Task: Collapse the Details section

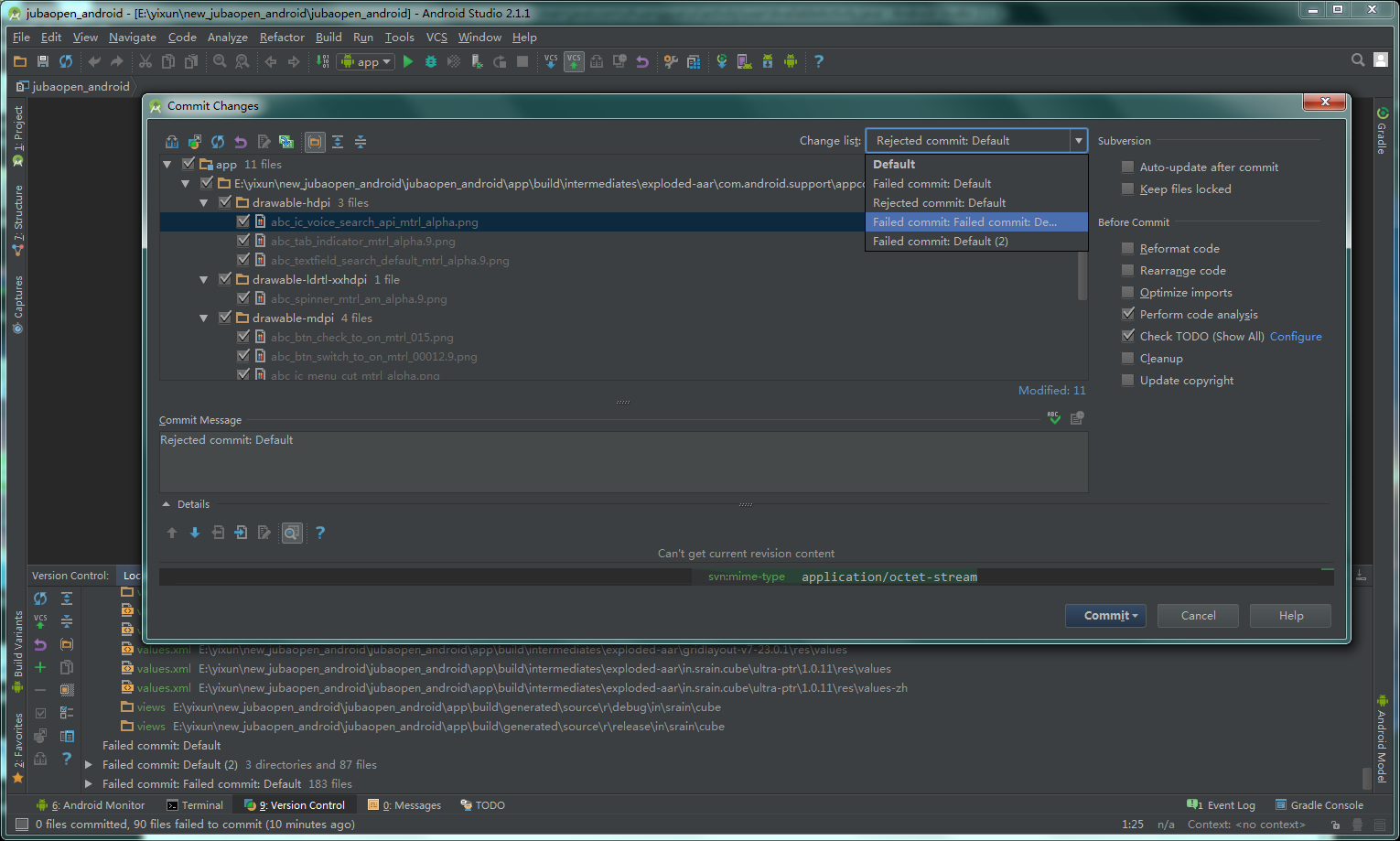Action: click(166, 504)
